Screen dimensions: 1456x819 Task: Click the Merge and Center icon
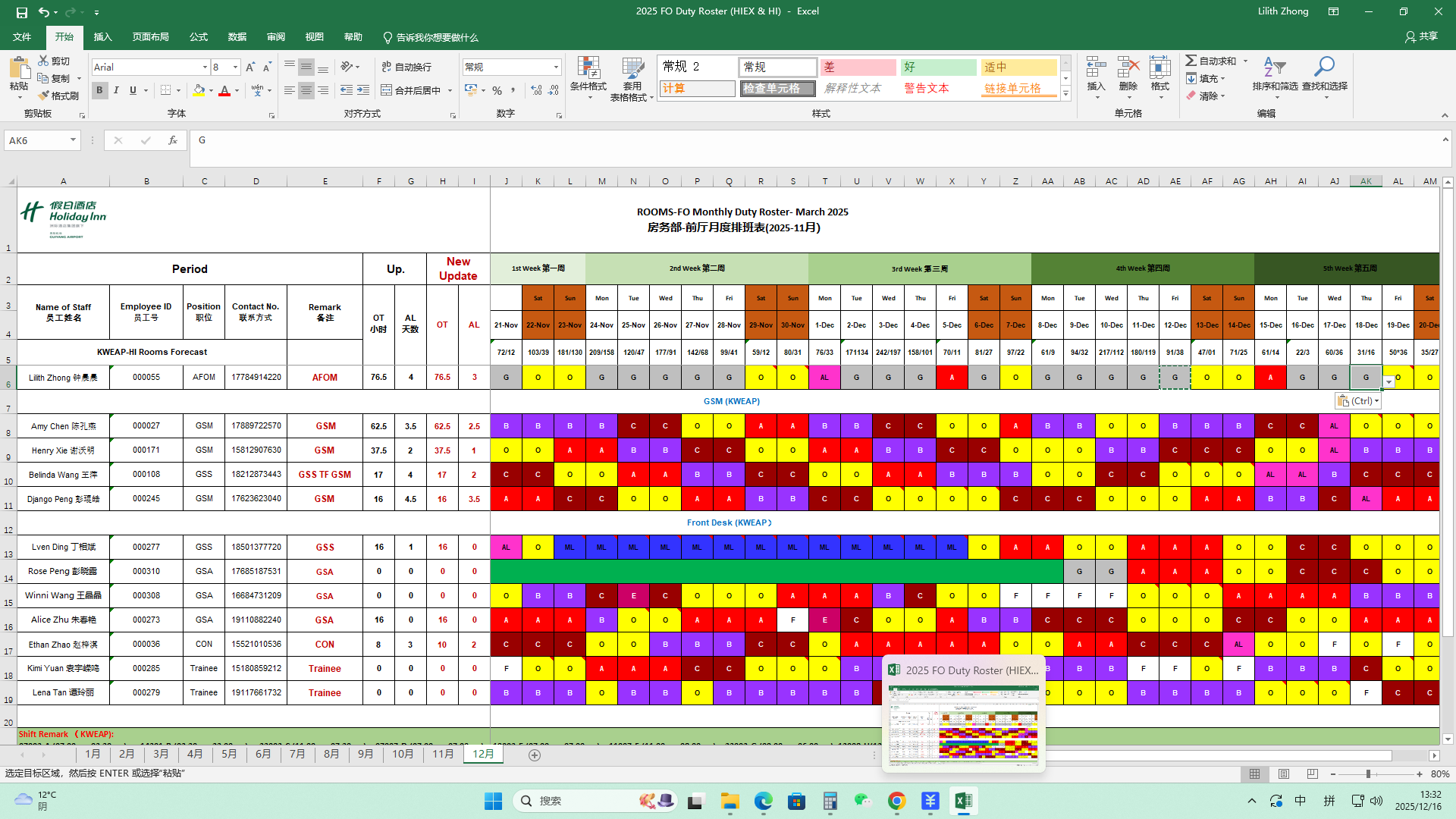(387, 90)
